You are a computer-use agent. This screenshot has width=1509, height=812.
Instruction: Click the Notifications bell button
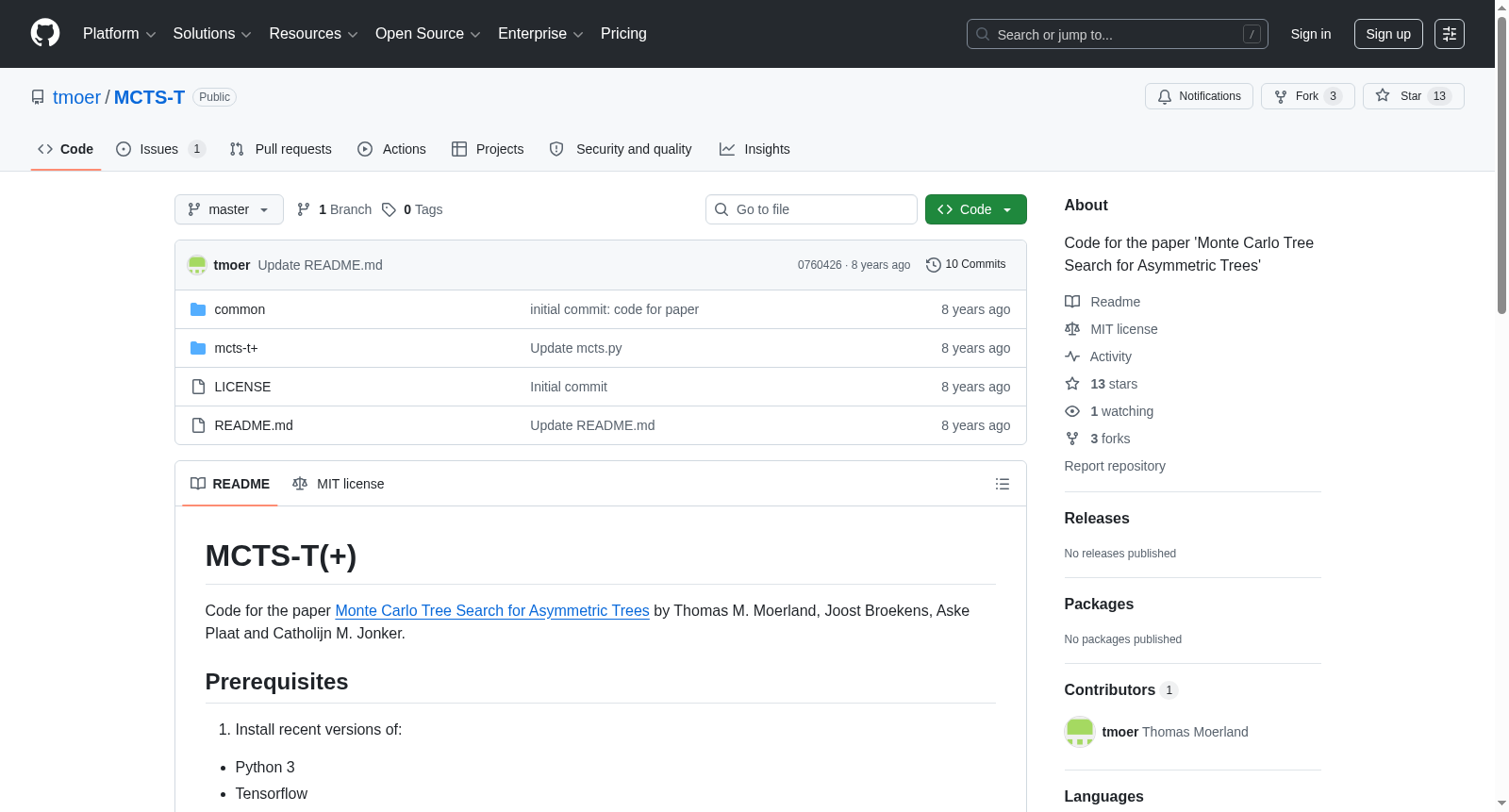1199,96
